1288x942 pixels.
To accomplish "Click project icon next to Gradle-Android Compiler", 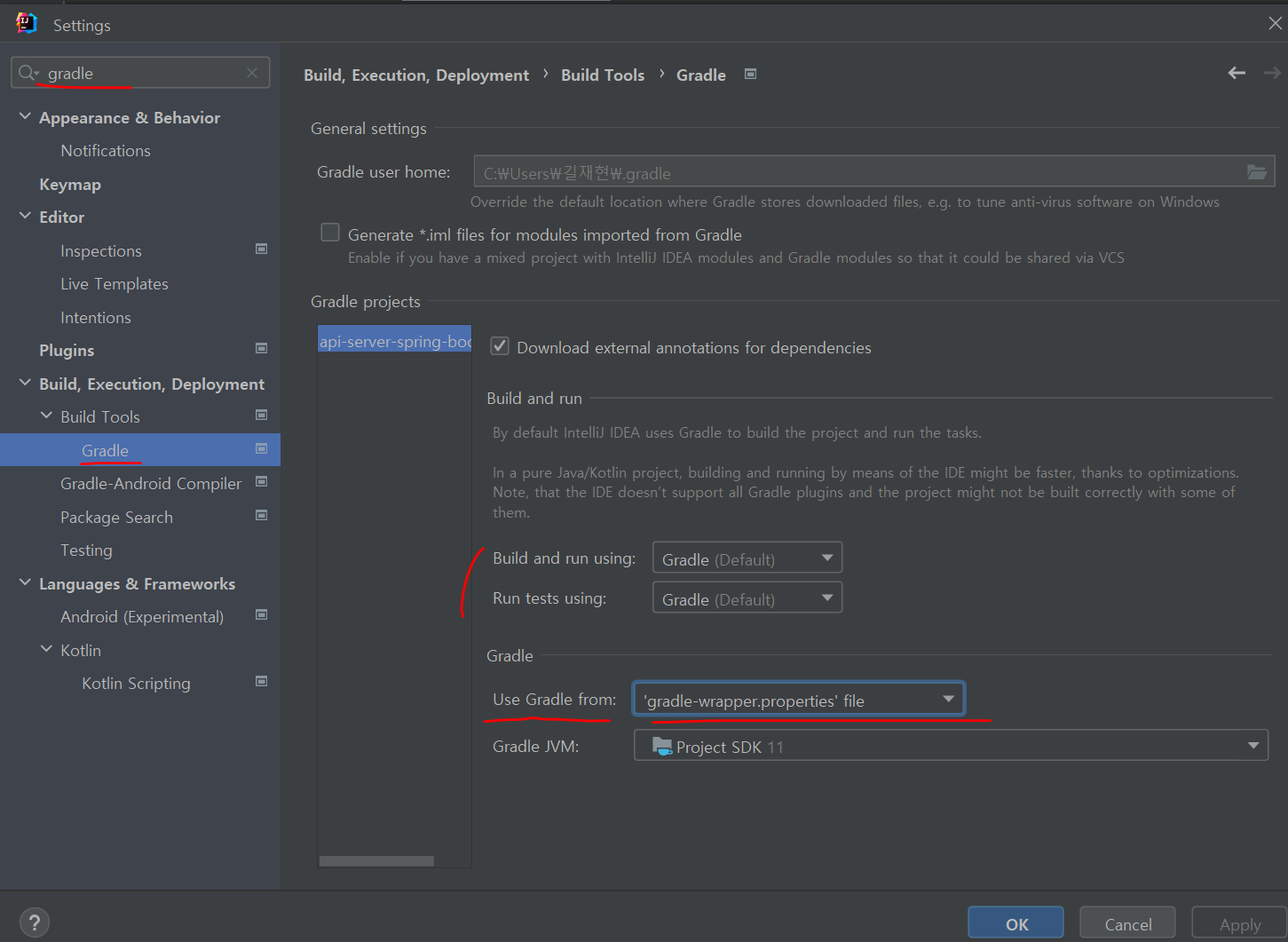I will [x=261, y=482].
